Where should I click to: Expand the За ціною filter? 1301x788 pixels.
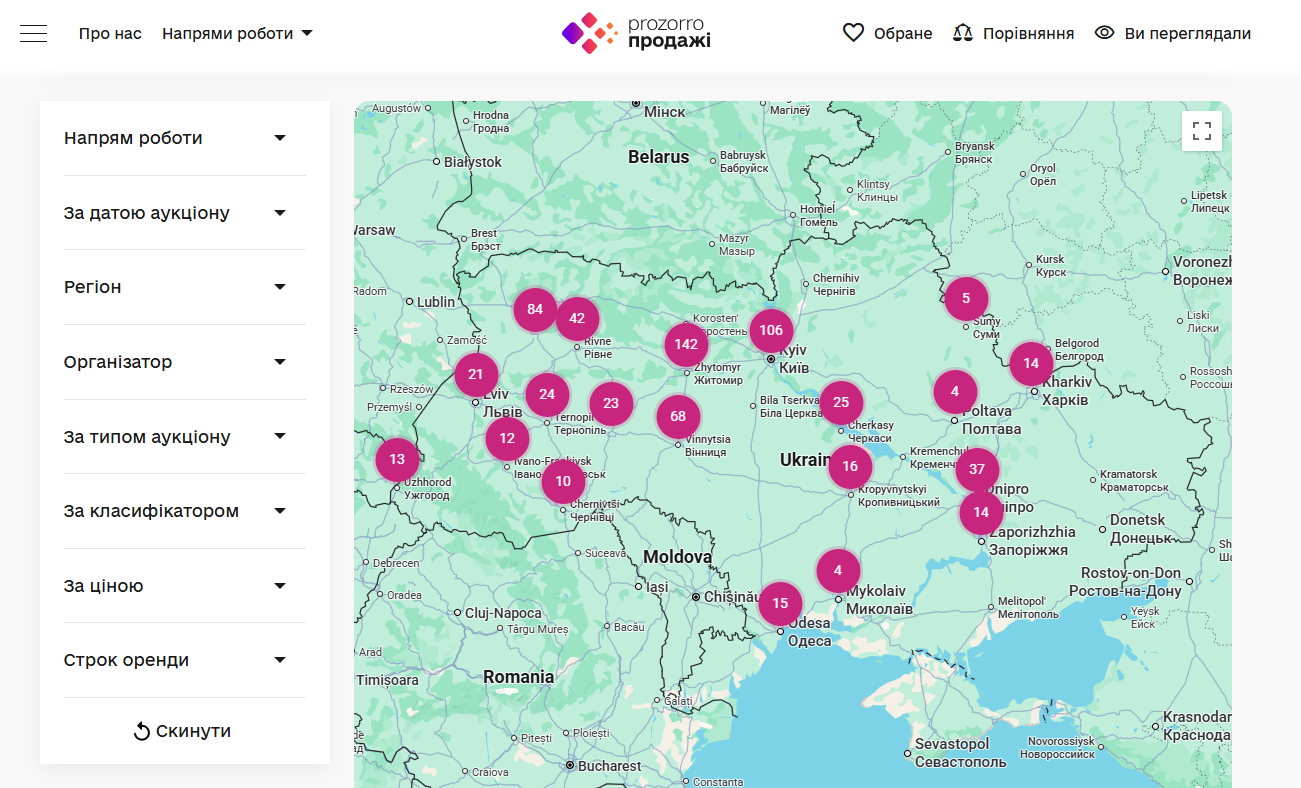(185, 586)
